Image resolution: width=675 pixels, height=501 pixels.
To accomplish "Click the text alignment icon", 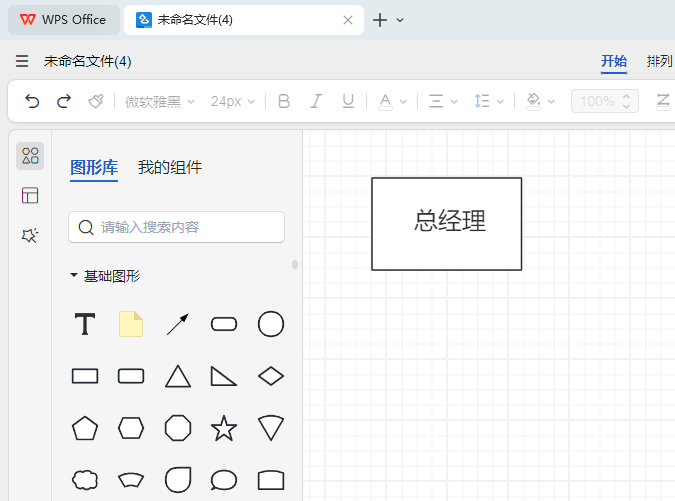I will point(436,102).
